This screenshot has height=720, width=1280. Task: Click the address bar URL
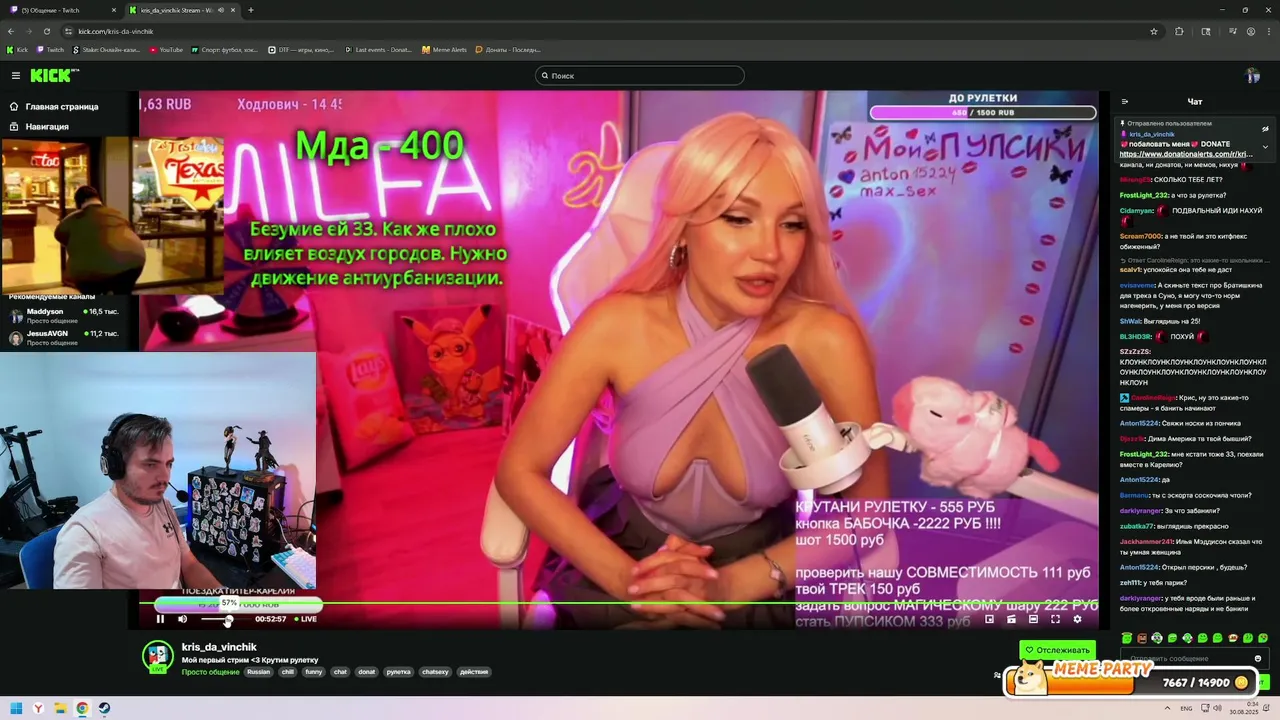pyautogui.click(x=116, y=31)
